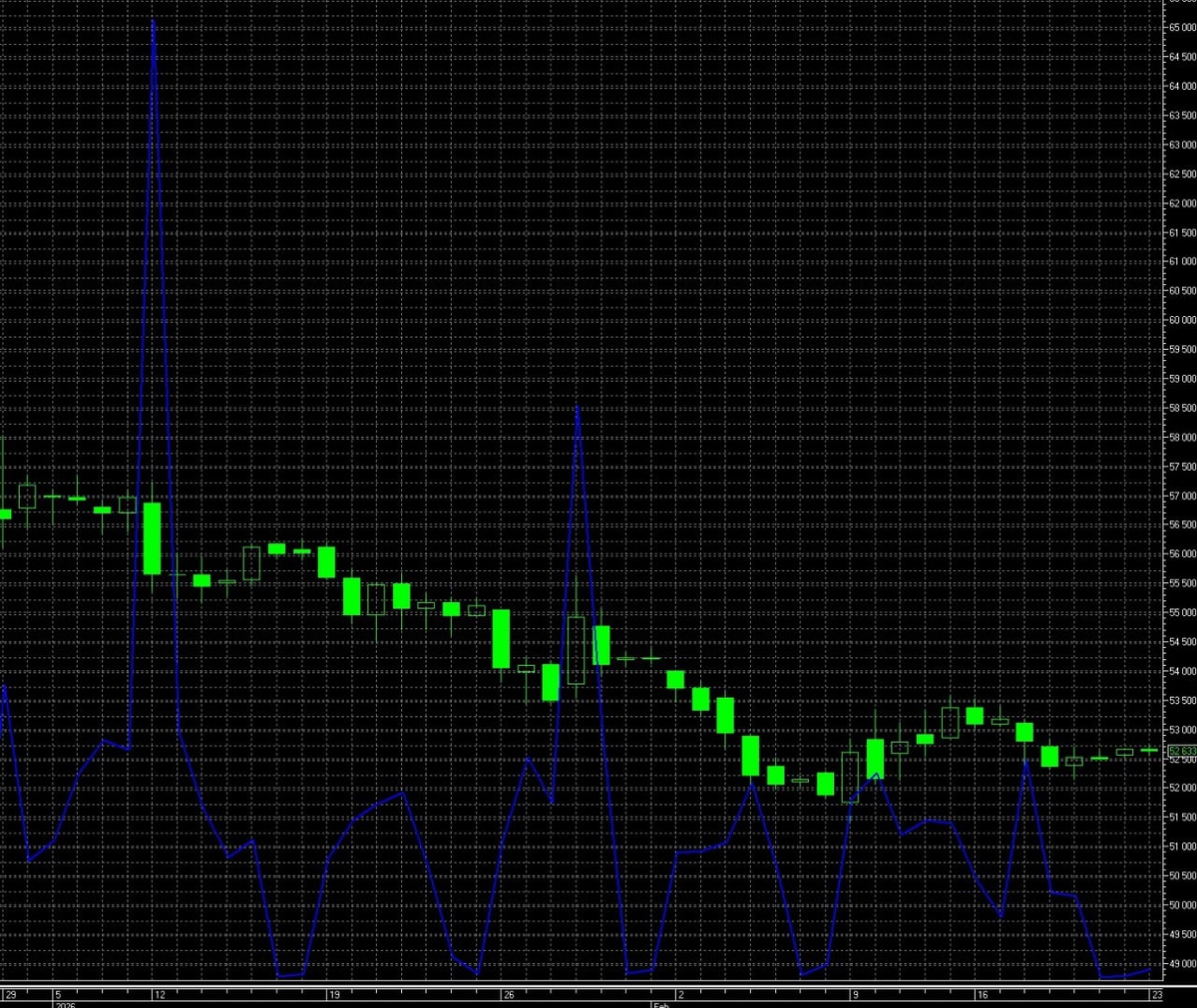Click the 60 500 price axis label

click(x=1182, y=291)
